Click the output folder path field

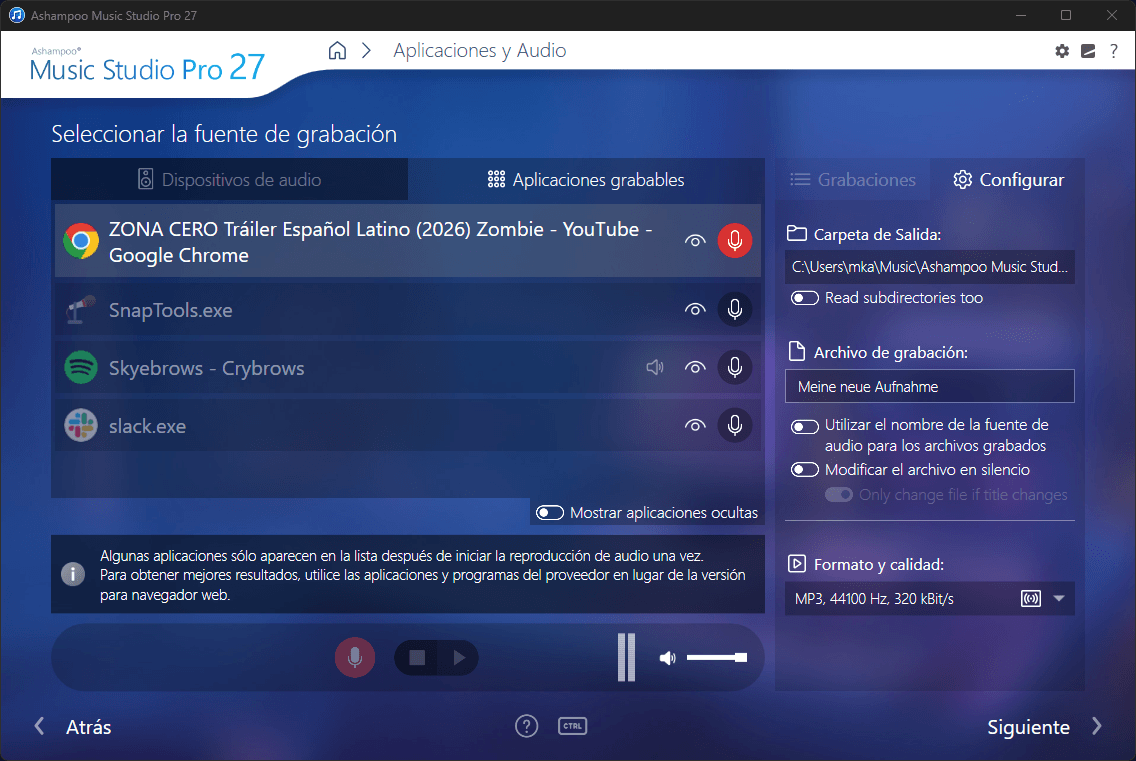tap(930, 267)
